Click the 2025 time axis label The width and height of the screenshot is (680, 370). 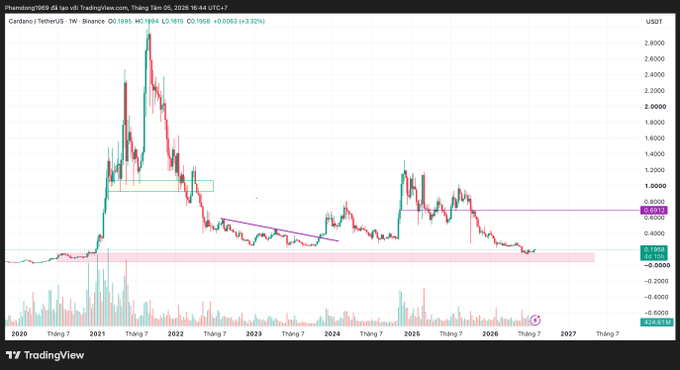[412, 334]
